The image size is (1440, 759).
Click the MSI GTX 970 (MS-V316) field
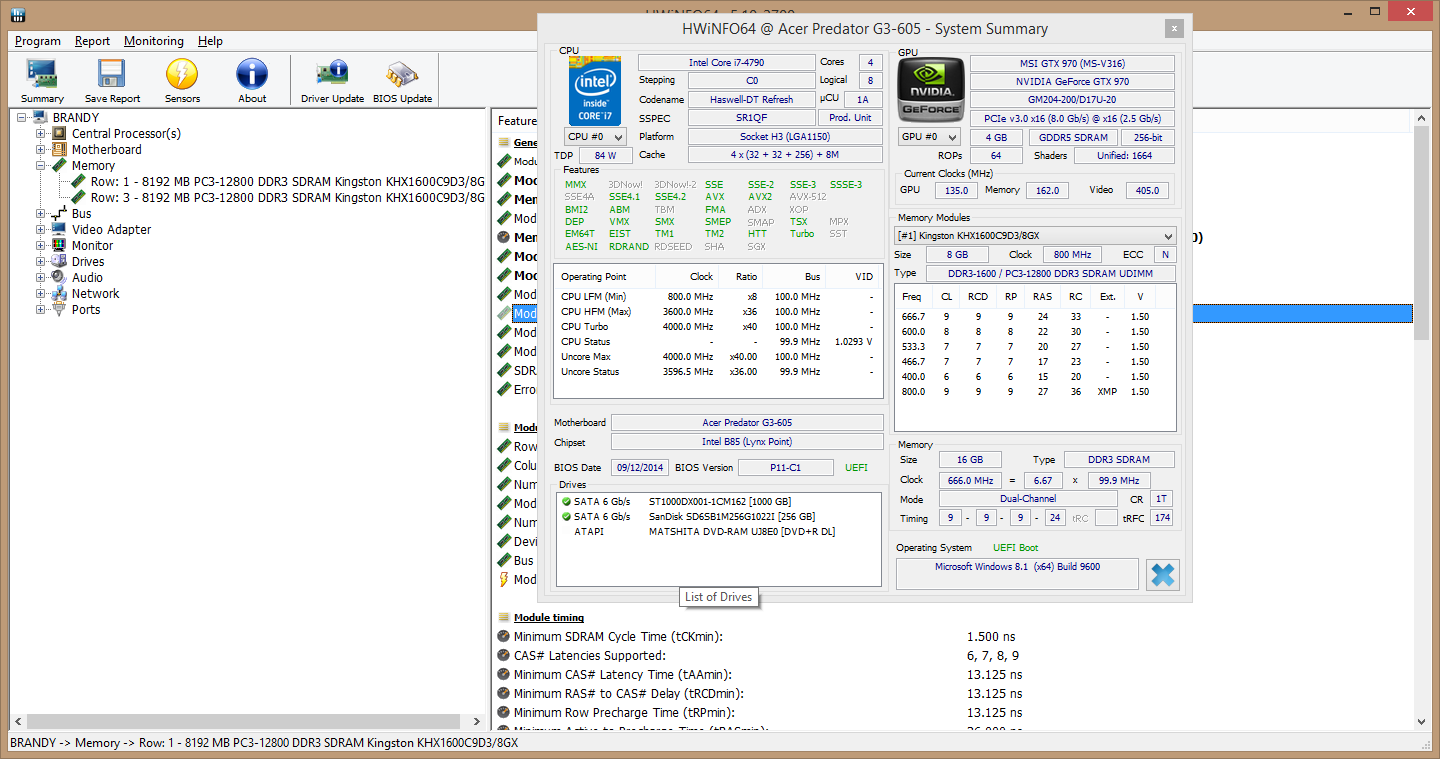pyautogui.click(x=1072, y=63)
